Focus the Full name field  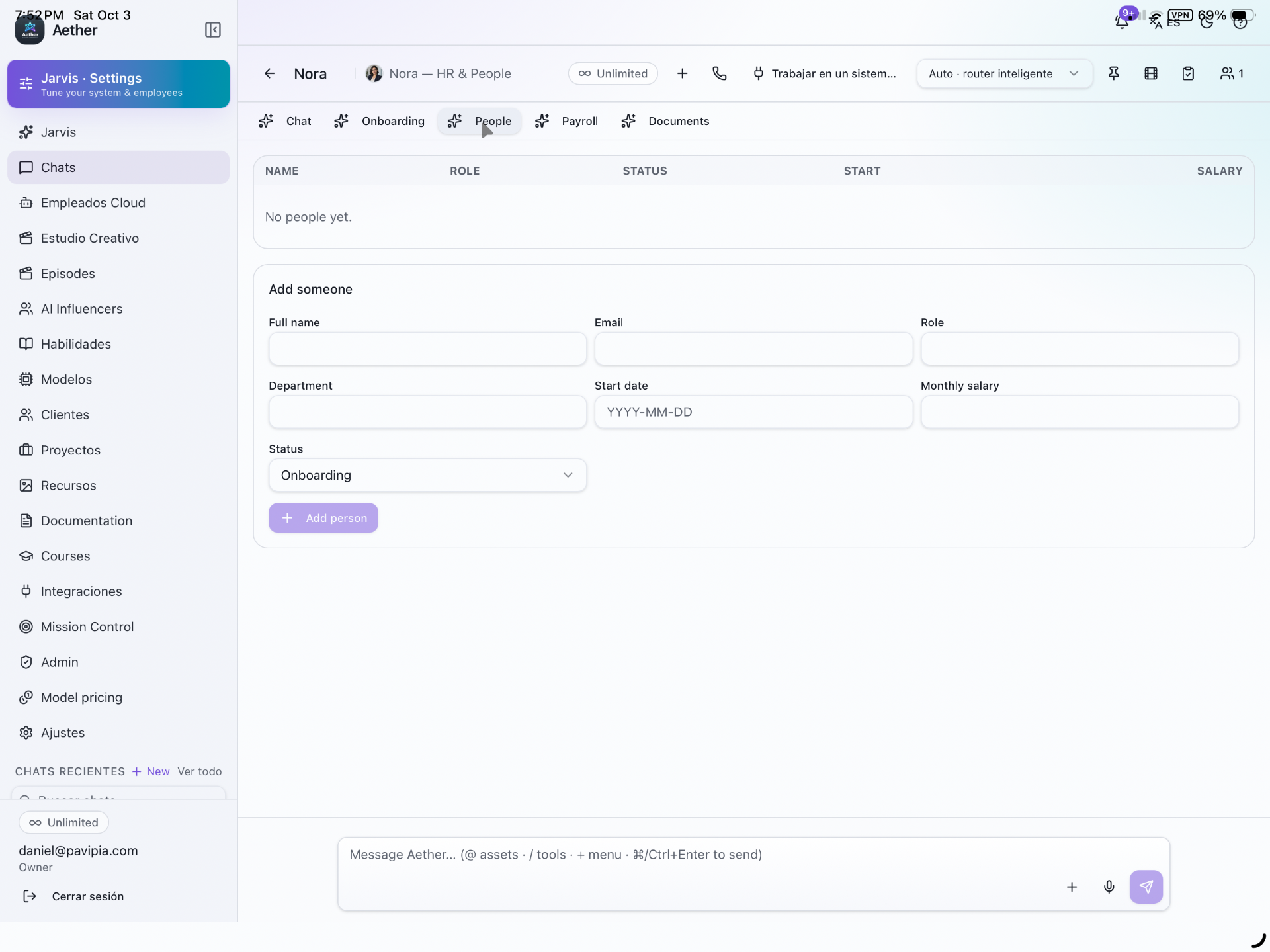[x=427, y=349]
